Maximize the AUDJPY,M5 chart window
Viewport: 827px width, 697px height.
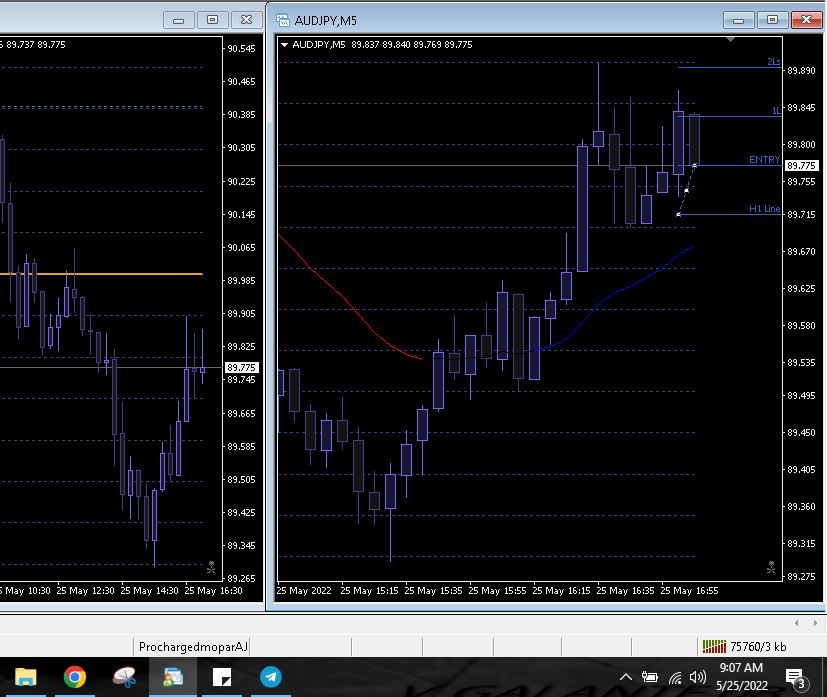point(772,20)
